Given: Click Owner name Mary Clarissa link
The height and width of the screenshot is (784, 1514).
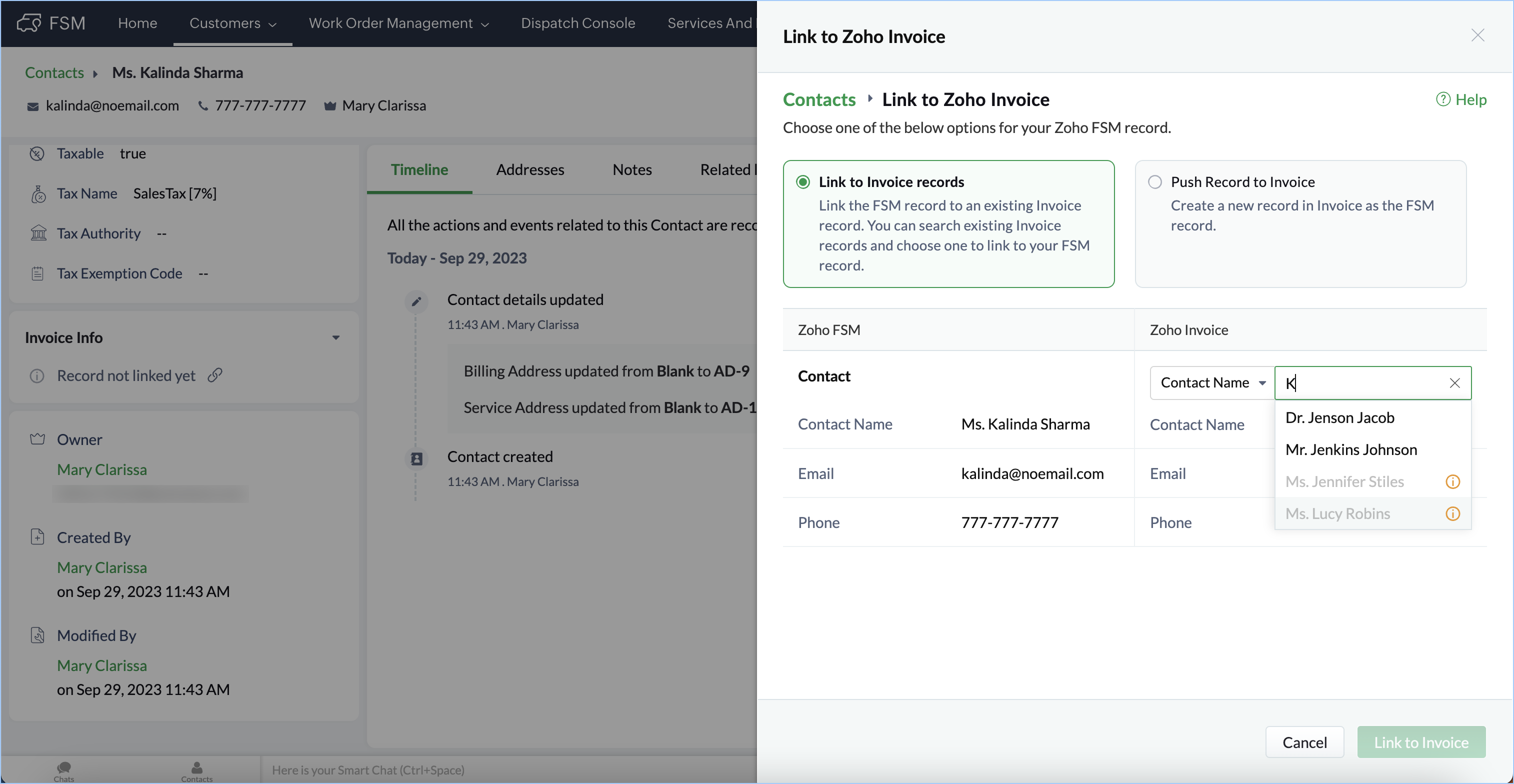Looking at the screenshot, I should (101, 469).
